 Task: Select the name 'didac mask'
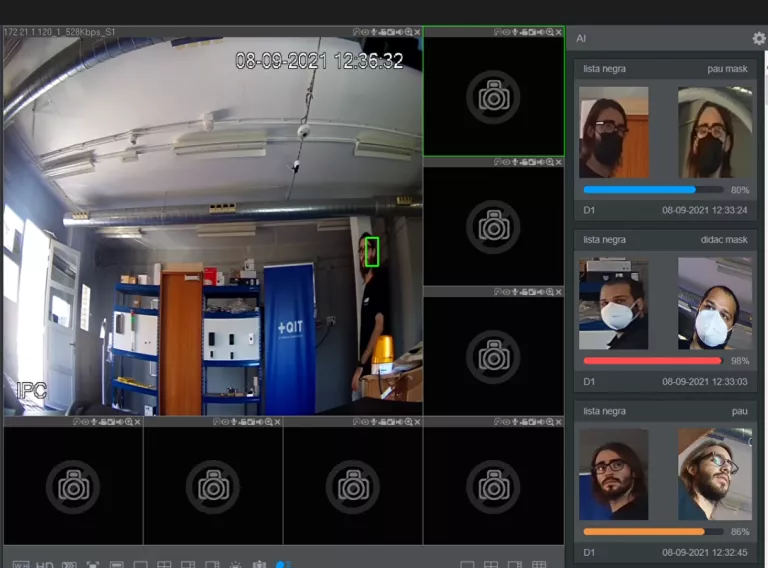coord(724,239)
